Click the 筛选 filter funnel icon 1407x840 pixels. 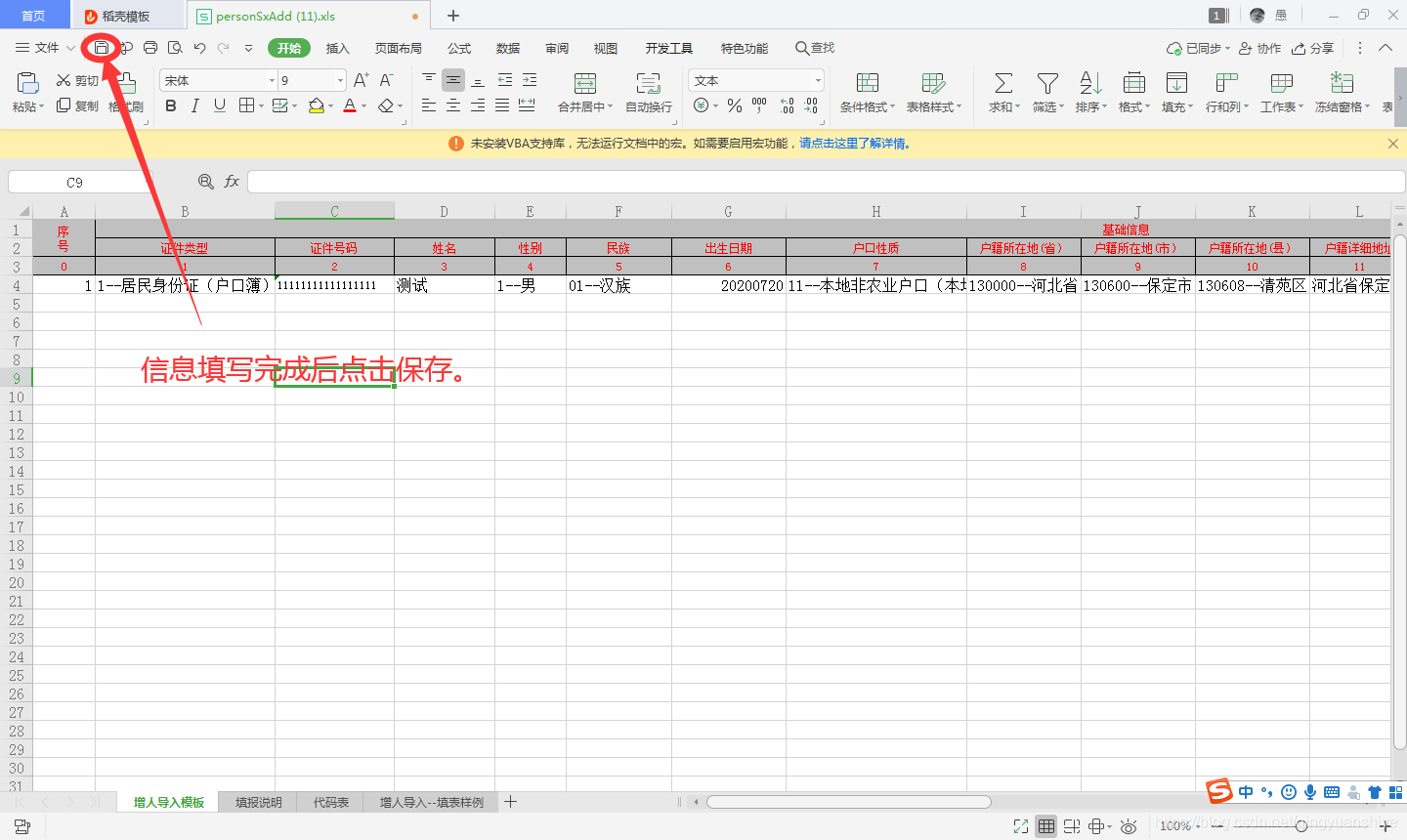pos(1047,83)
